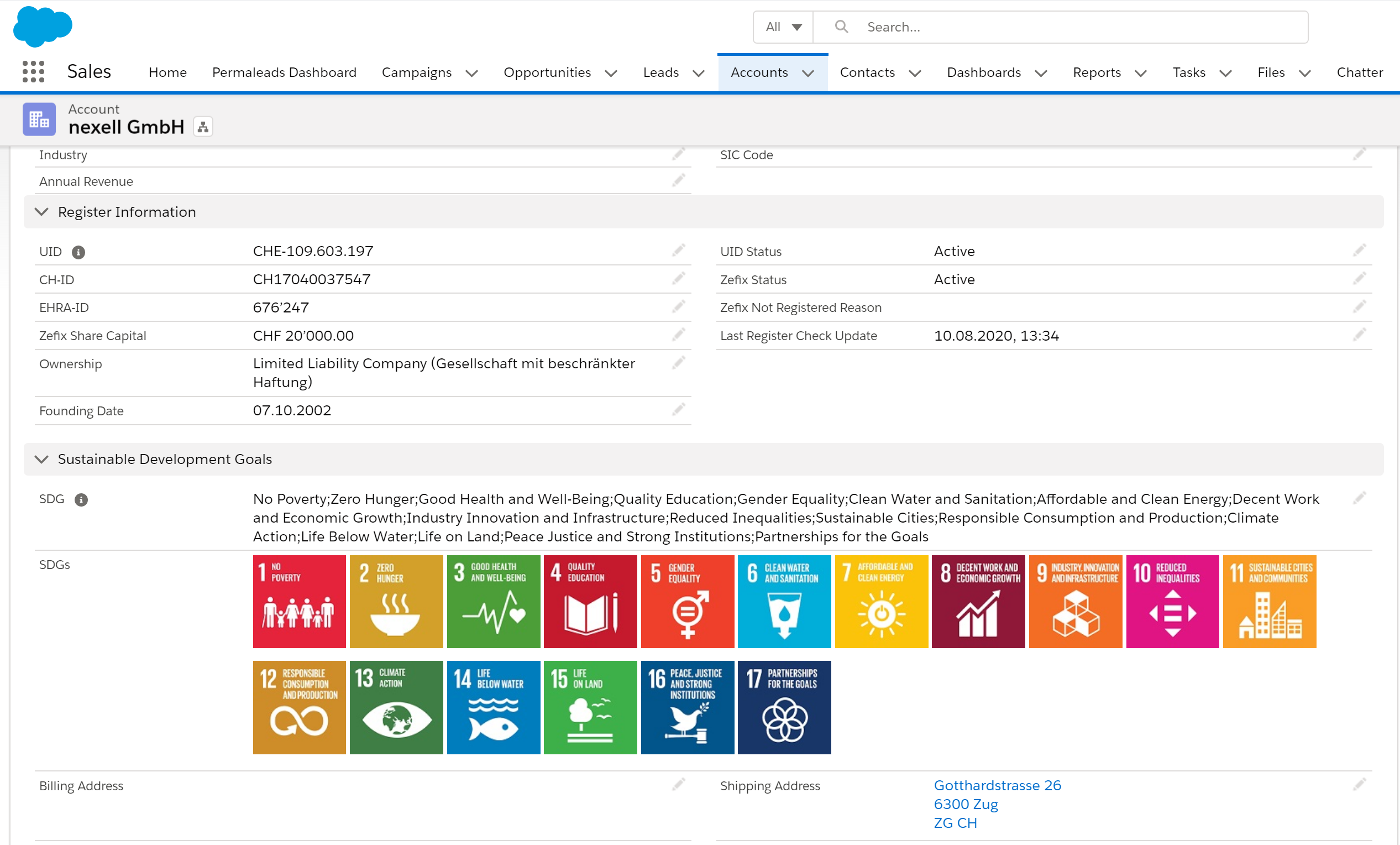Click the search magnifying glass icon
Screen dimensions: 1400x845
click(x=841, y=26)
